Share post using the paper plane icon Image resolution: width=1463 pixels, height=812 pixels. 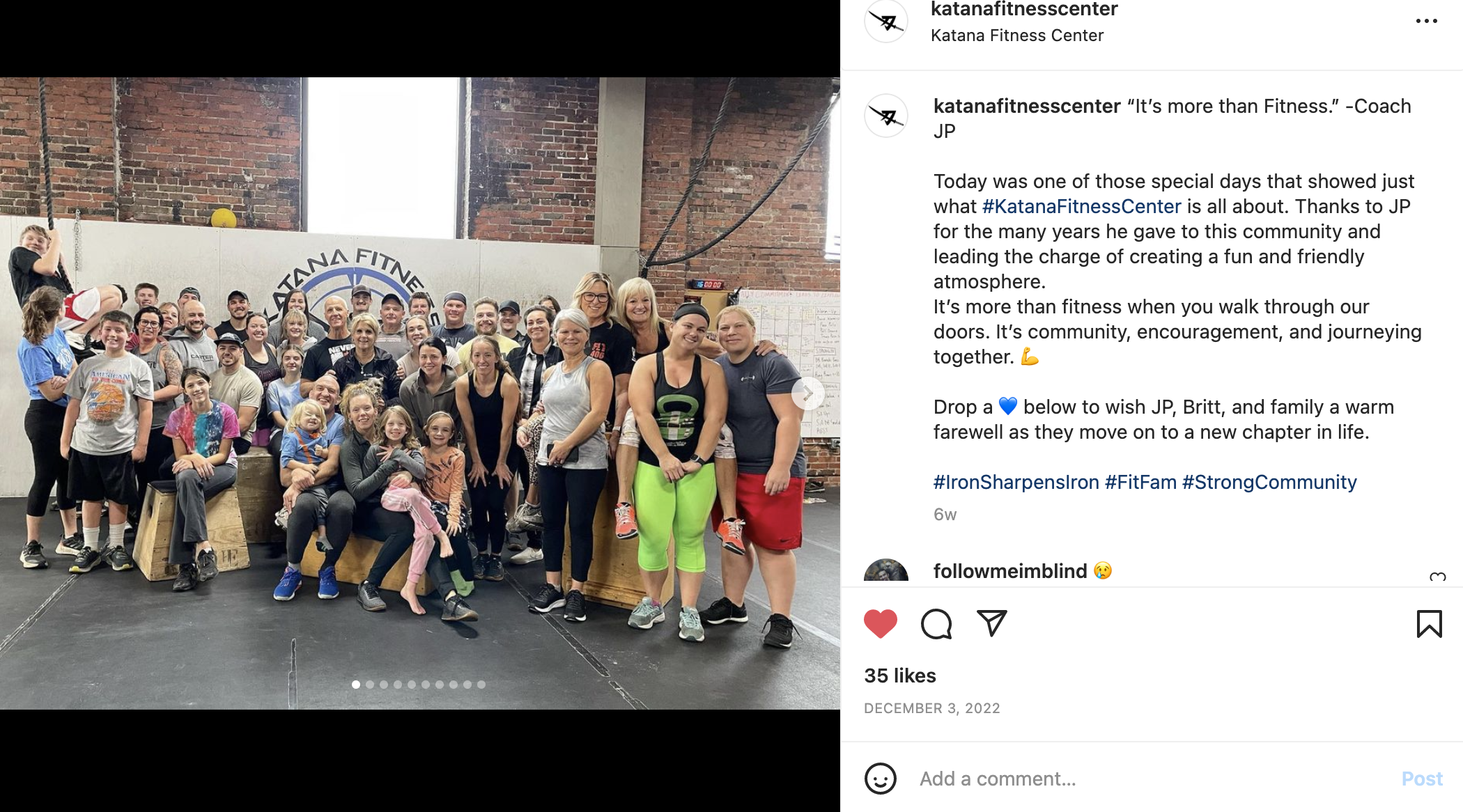click(x=992, y=623)
